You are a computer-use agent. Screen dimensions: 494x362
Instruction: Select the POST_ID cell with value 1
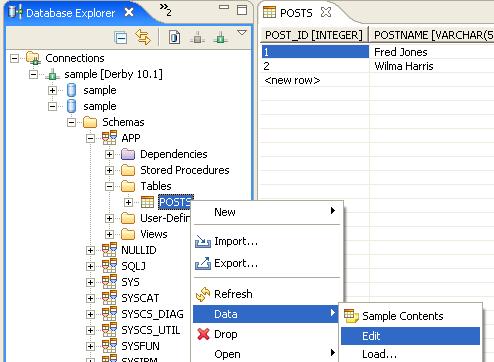pyautogui.click(x=315, y=52)
